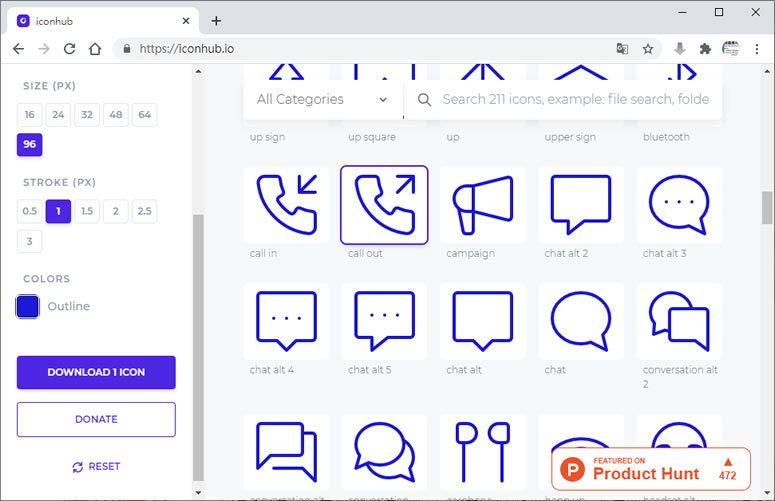This screenshot has width=775, height=501.
Task: Pick the round chat bubble icon
Action: (x=581, y=321)
